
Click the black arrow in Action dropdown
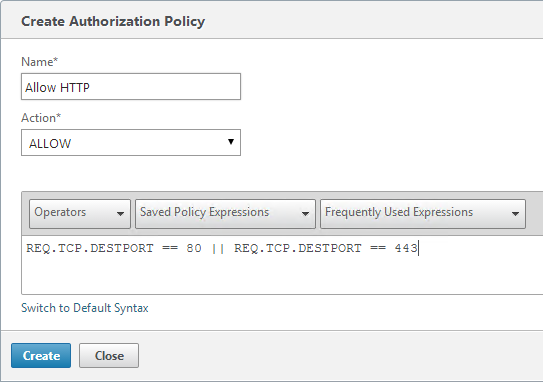coord(231,142)
